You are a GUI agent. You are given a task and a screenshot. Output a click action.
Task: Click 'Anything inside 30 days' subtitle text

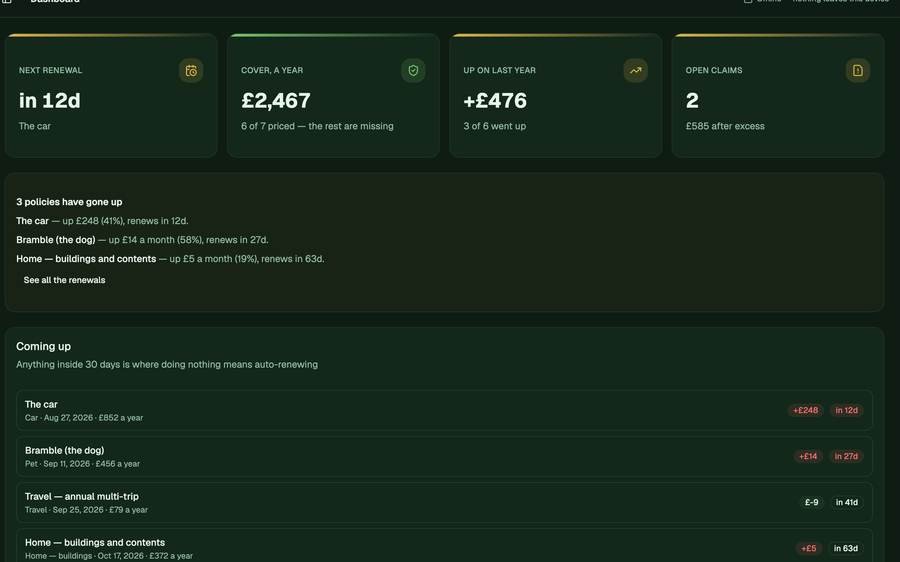pyautogui.click(x=167, y=365)
